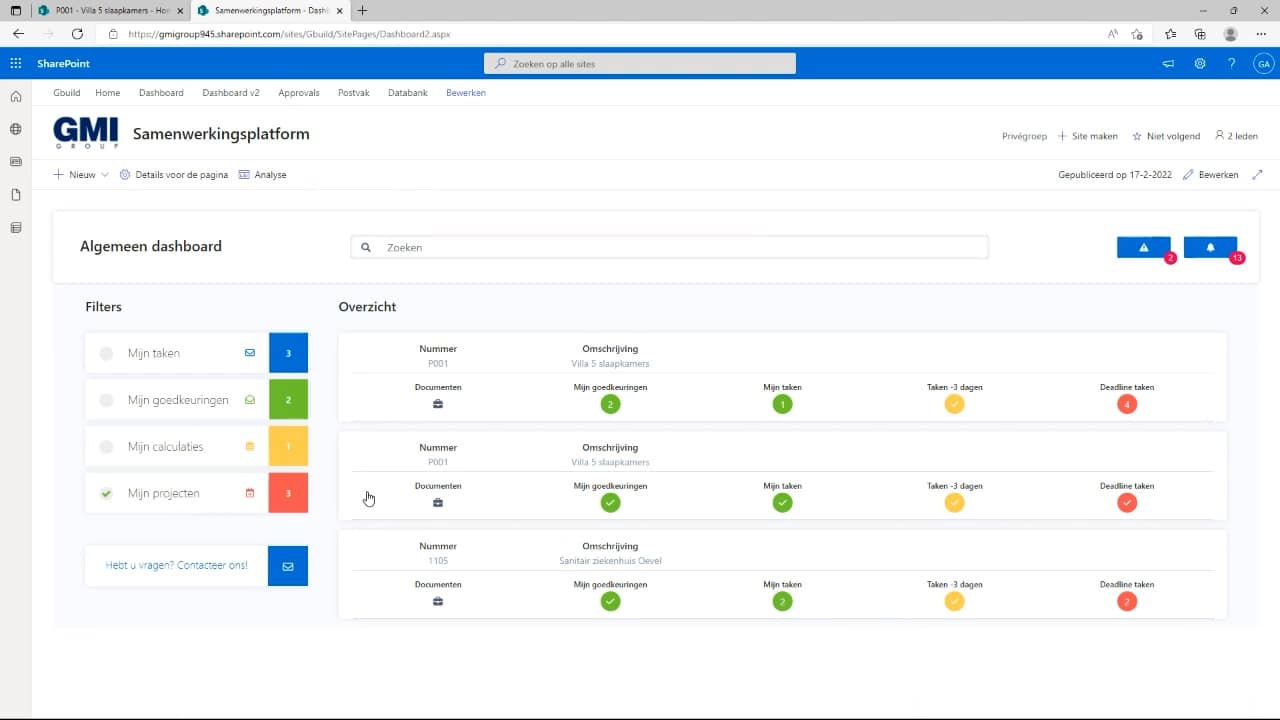Refresh the browser page
1280x720 pixels.
[77, 34]
